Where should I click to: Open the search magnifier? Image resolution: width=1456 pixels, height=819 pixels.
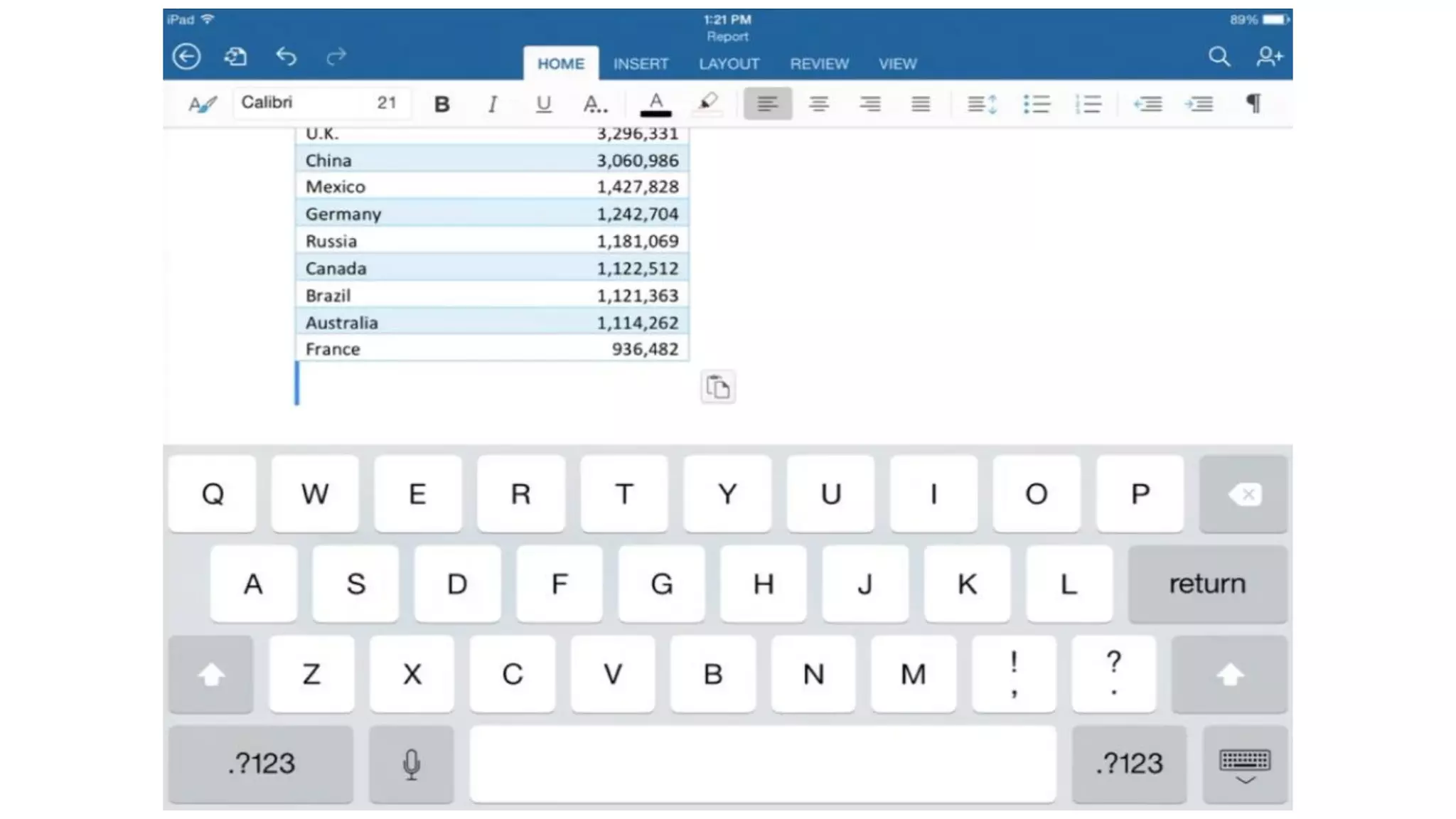pyautogui.click(x=1219, y=56)
